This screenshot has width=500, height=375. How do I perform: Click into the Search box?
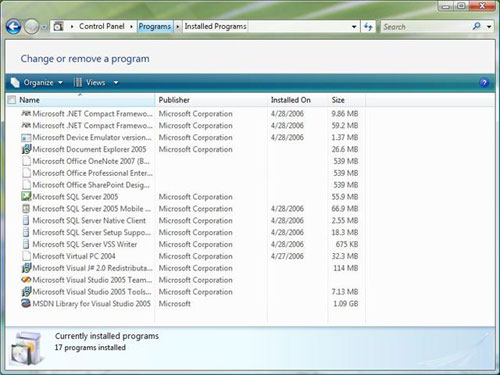point(425,27)
